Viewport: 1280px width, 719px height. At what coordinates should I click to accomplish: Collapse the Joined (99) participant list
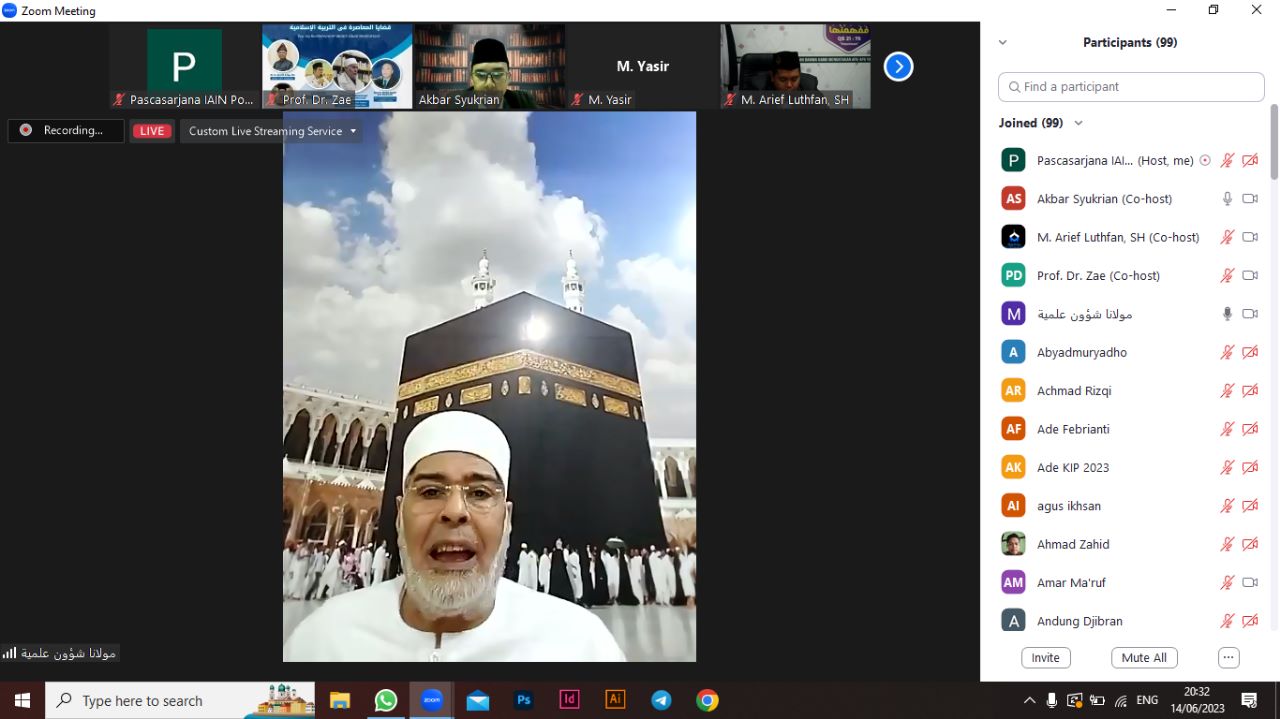pos(1078,123)
